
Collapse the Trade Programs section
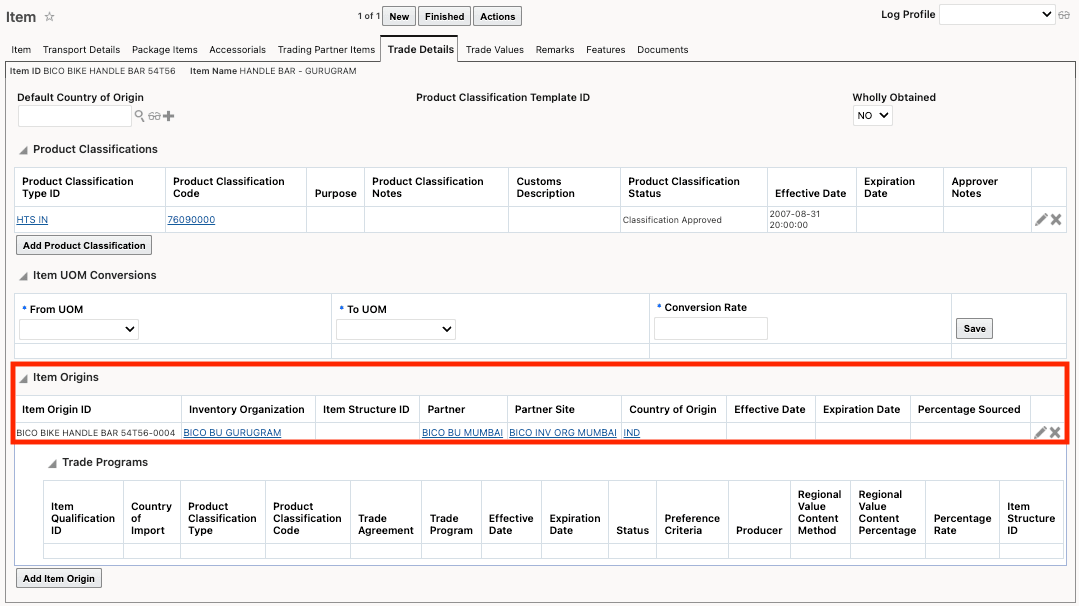coord(52,463)
